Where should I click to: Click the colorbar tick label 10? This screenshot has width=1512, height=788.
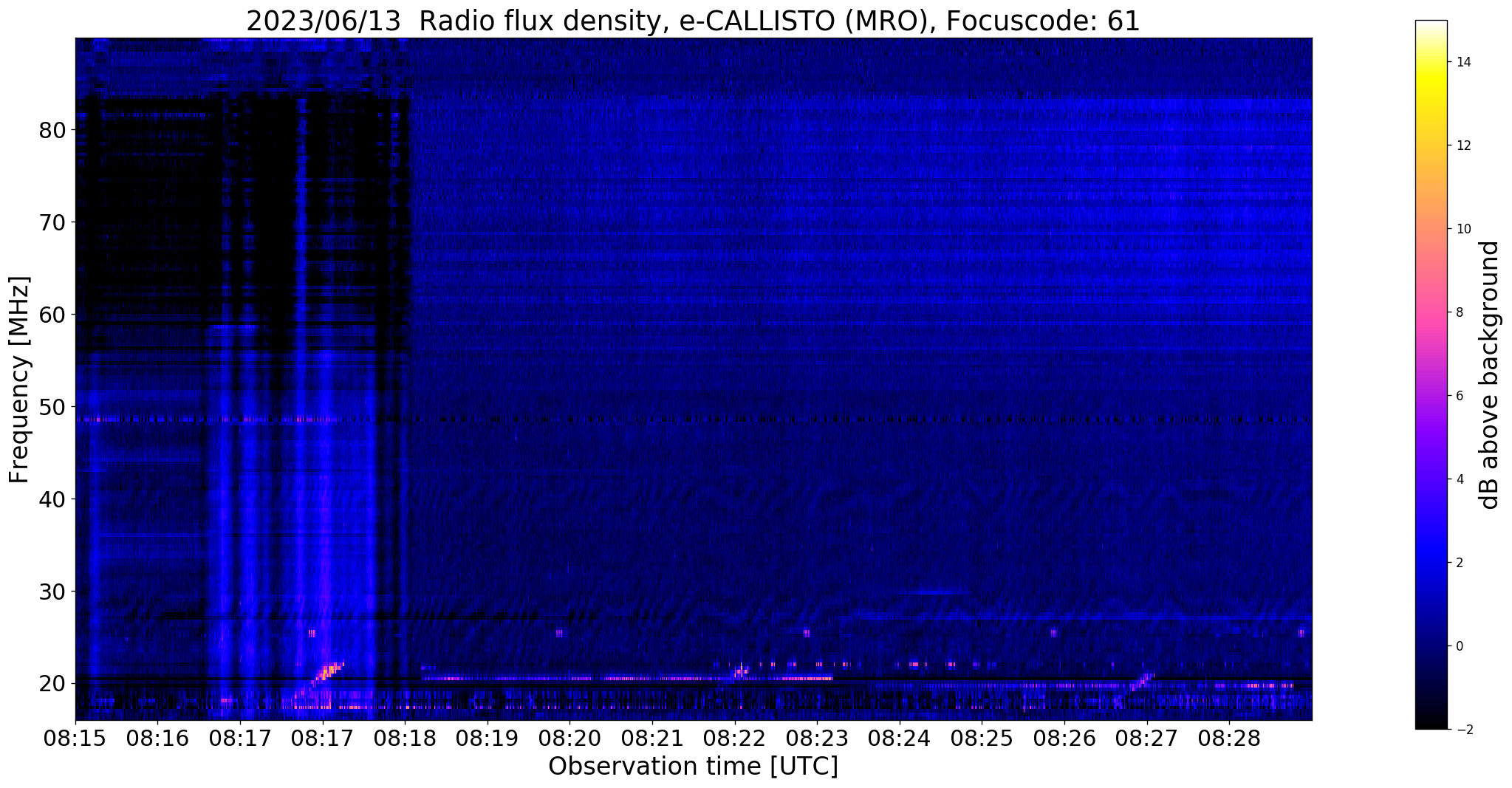pyautogui.click(x=1463, y=229)
